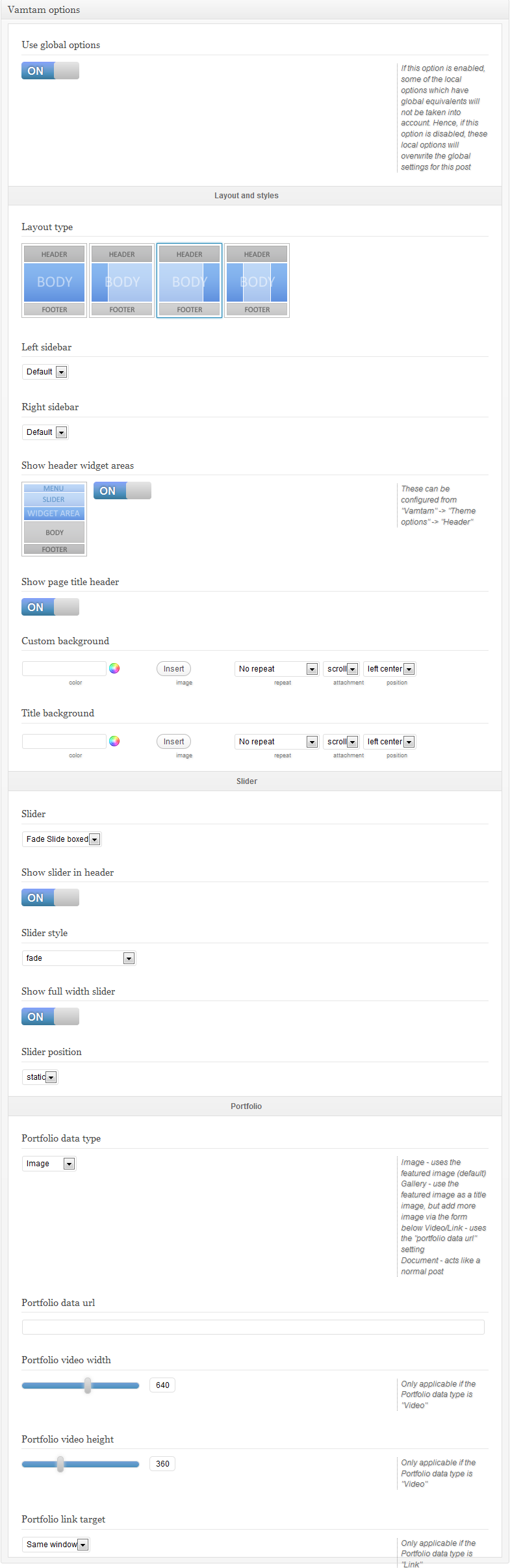Toggle Show full width slider switch
The image size is (510, 1568).
coord(50,1017)
